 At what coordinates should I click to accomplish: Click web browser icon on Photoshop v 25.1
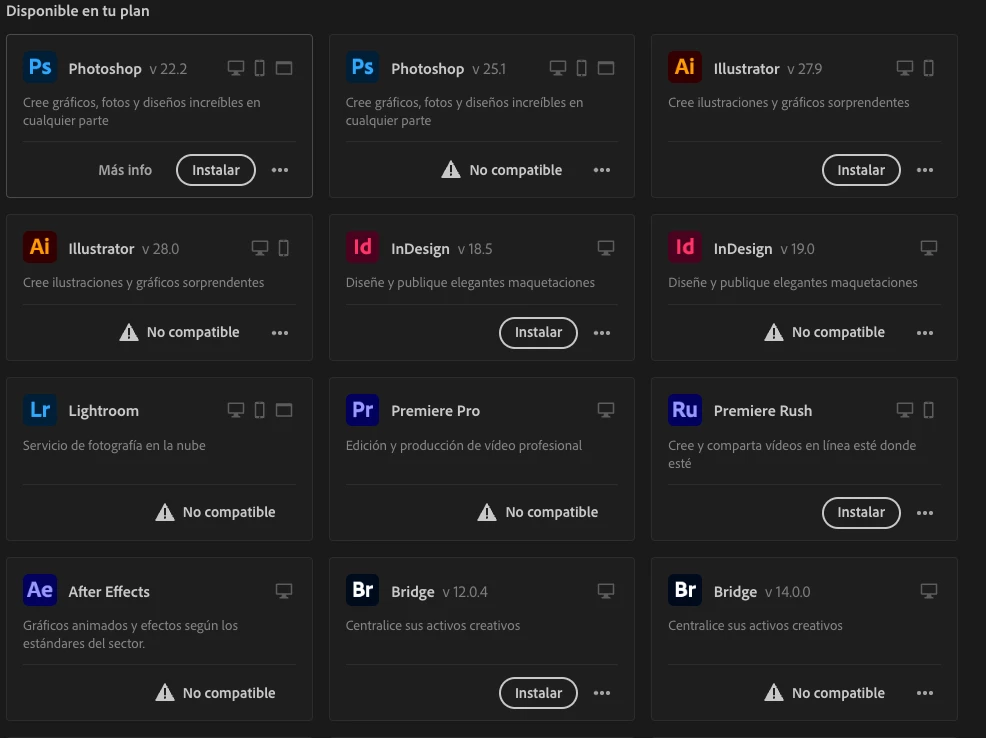click(x=606, y=68)
